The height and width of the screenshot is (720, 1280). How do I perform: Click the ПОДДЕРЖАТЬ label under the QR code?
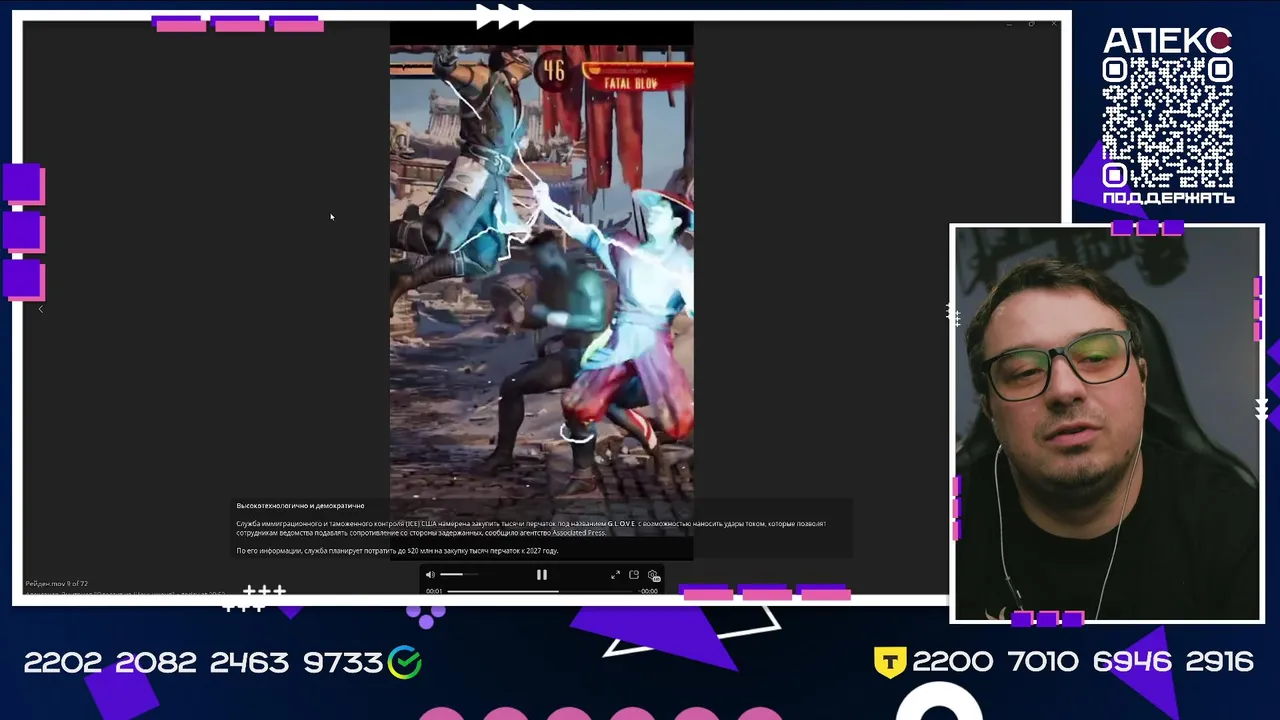1168,198
